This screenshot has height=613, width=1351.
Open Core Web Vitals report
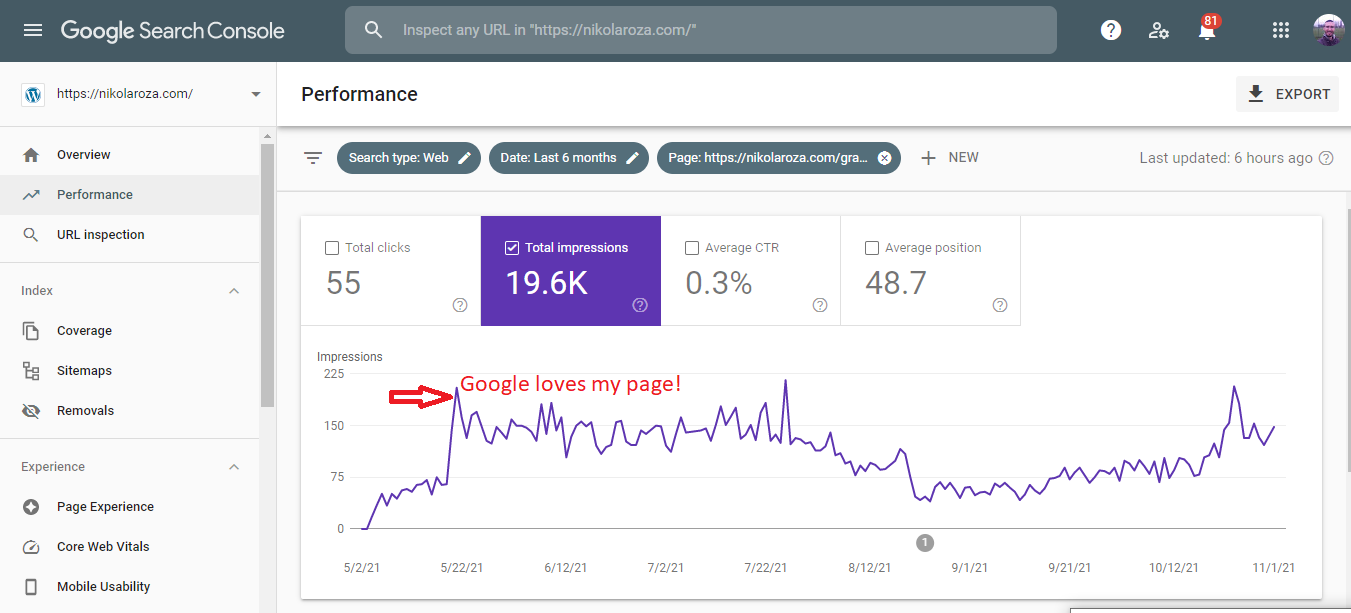pyautogui.click(x=130, y=547)
